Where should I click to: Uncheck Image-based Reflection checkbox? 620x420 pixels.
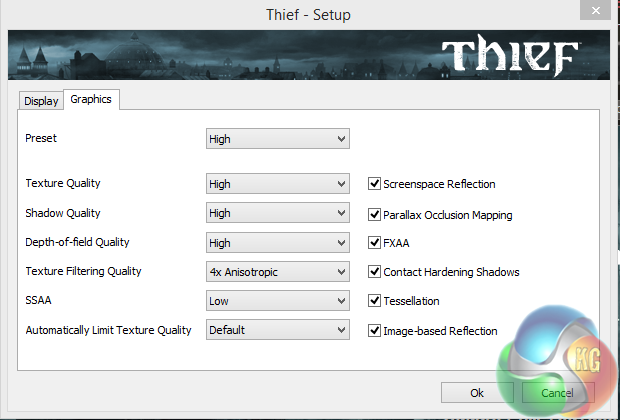click(x=374, y=331)
